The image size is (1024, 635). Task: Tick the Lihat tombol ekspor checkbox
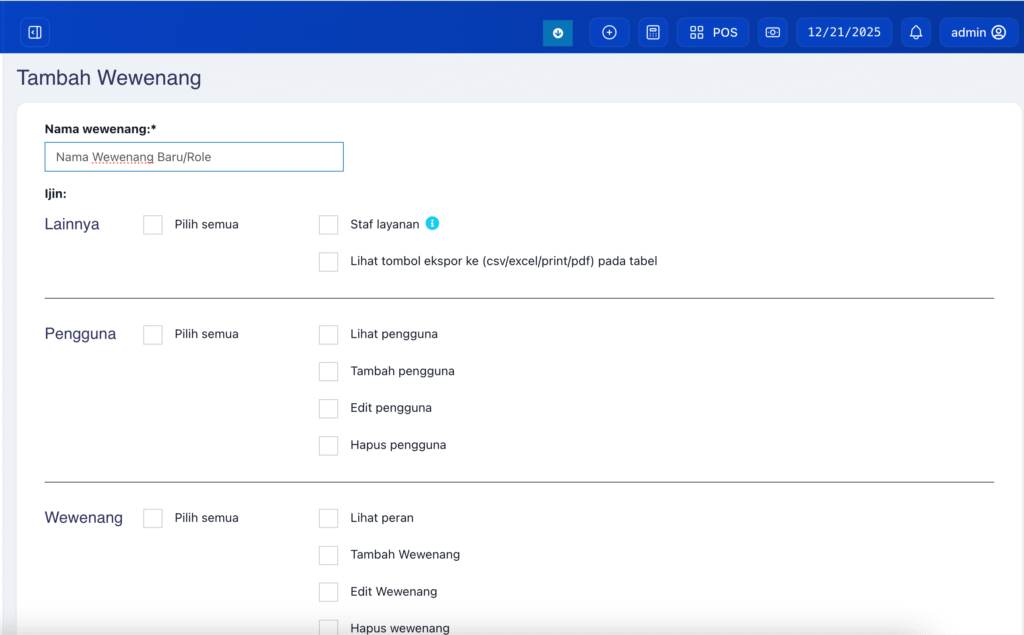[x=329, y=262]
